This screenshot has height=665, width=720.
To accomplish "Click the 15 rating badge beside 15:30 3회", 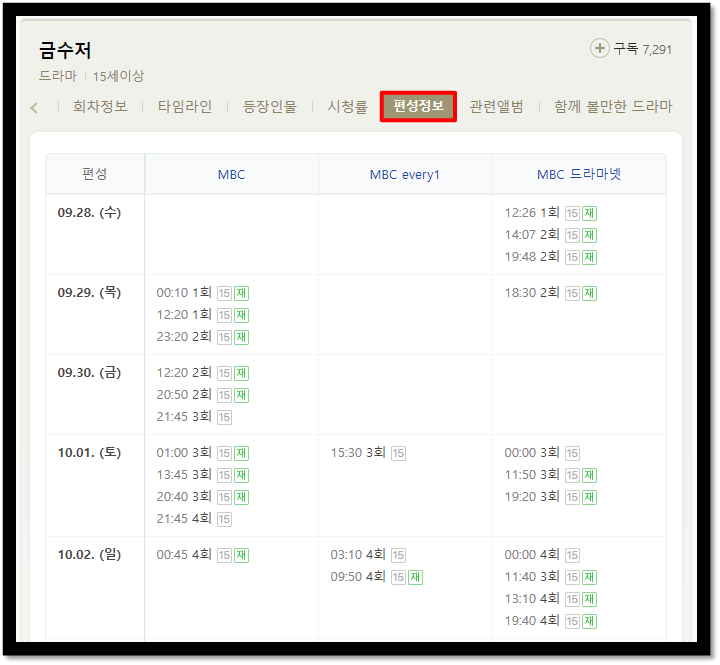I will (x=398, y=453).
